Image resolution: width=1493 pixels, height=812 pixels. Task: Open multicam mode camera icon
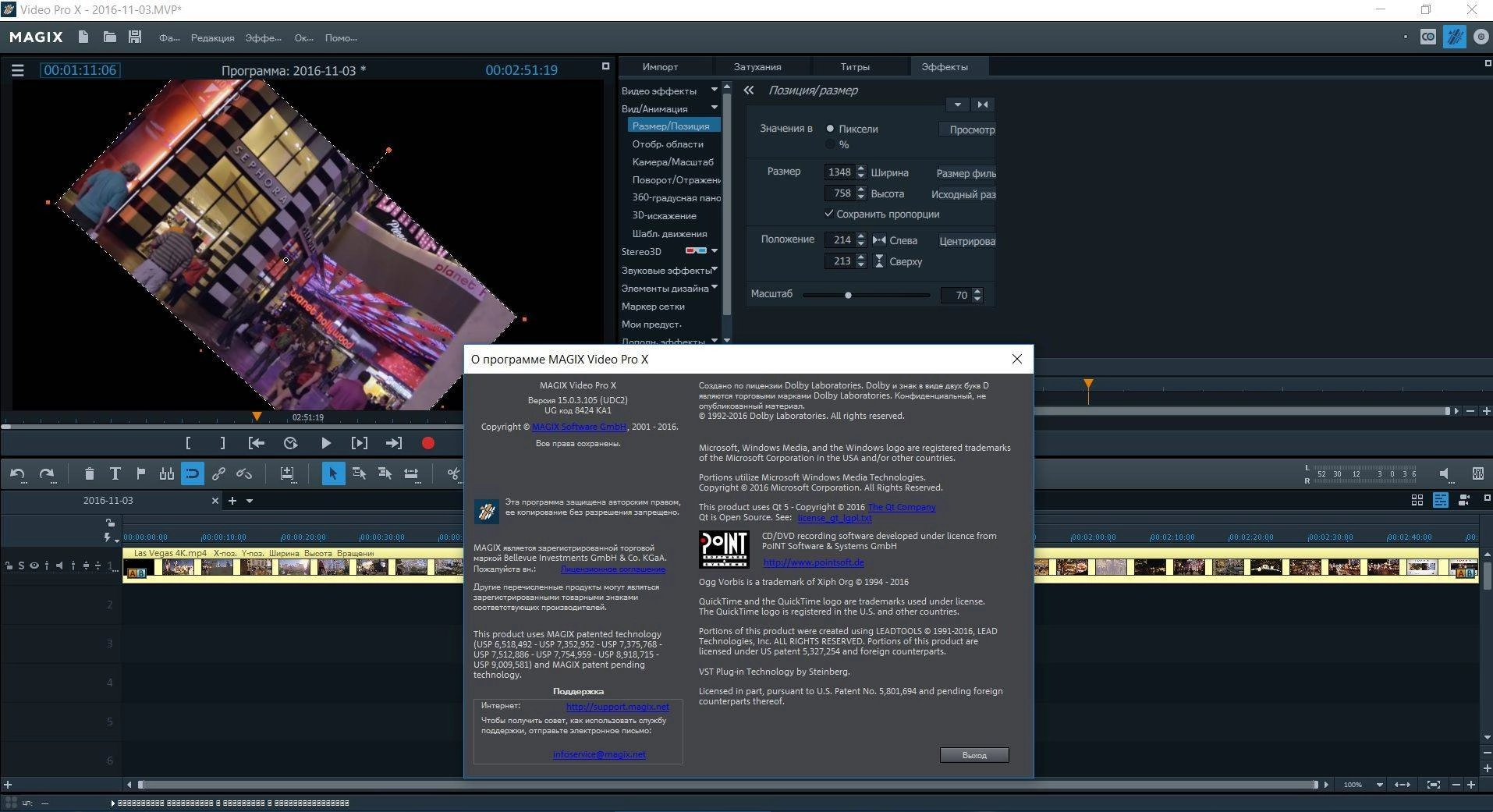(x=1464, y=500)
